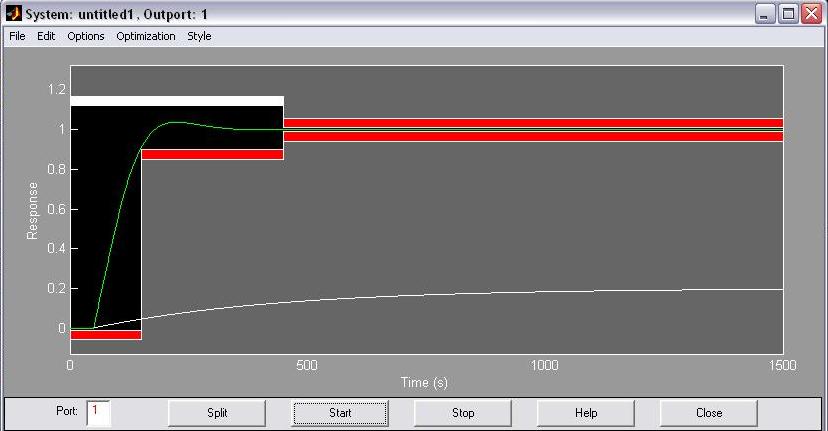Click the 0.2 tick label on response axis
Viewport: 828px width, 431px height.
click(x=57, y=288)
